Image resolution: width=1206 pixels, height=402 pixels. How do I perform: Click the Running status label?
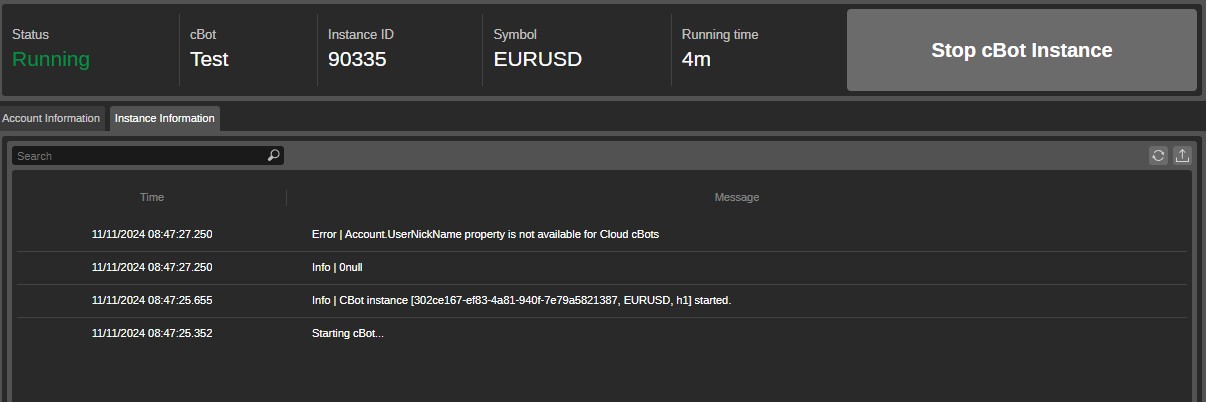coord(51,59)
